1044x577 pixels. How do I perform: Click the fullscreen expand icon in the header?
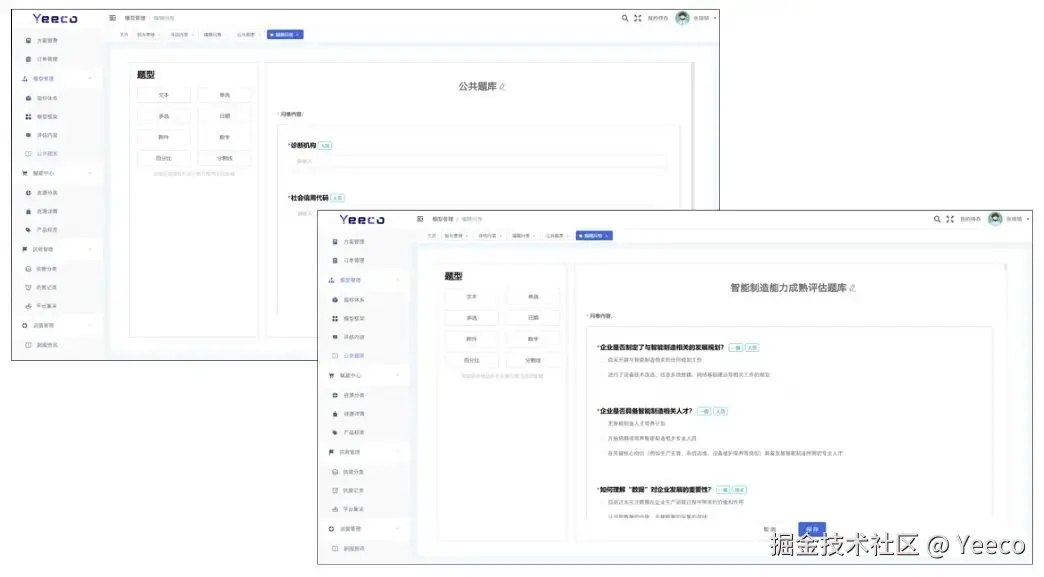[950, 219]
